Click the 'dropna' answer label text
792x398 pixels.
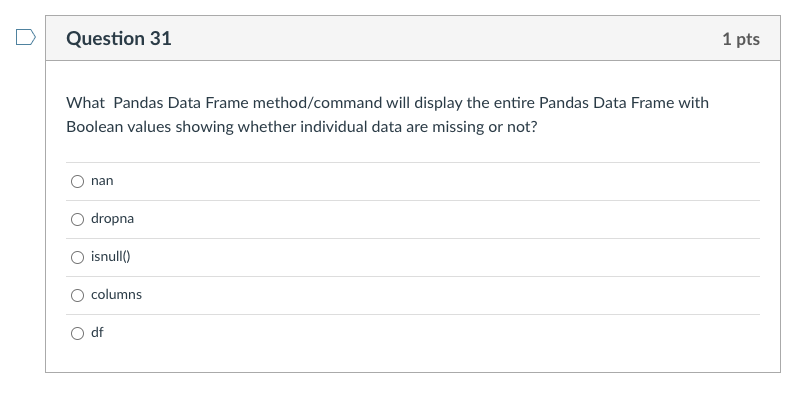[112, 219]
